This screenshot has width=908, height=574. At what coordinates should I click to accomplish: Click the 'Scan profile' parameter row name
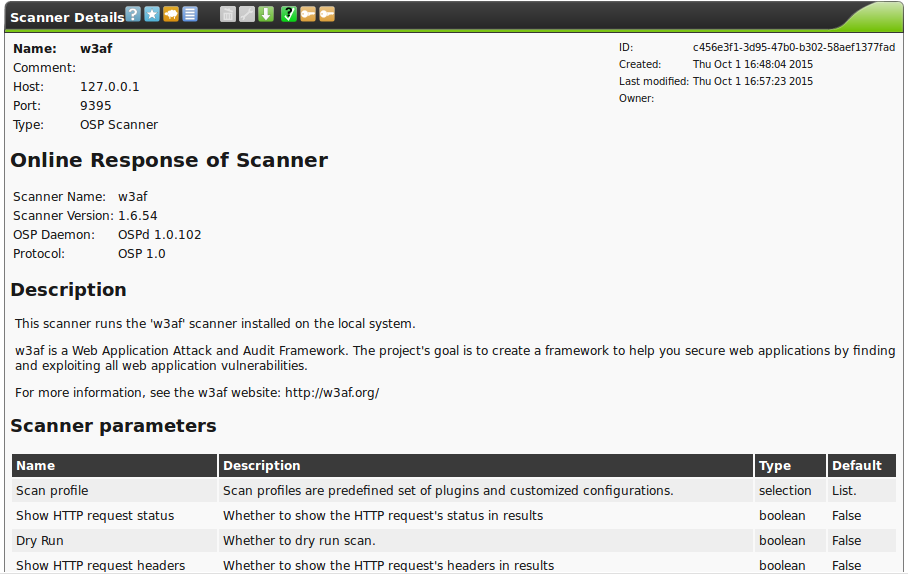click(x=52, y=491)
